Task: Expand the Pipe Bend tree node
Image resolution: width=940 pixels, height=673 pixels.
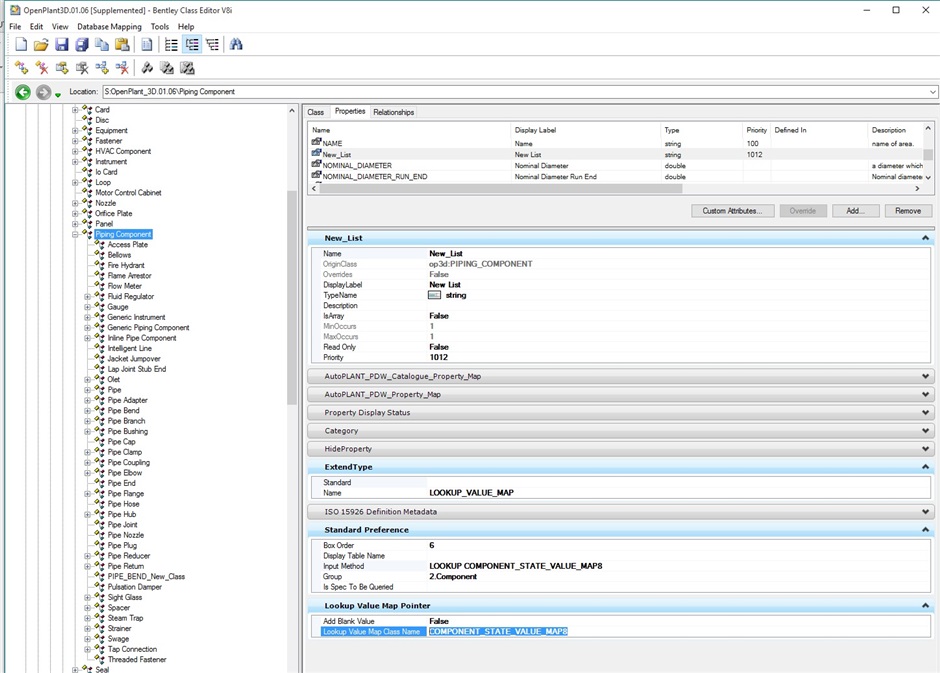Action: 88,411
